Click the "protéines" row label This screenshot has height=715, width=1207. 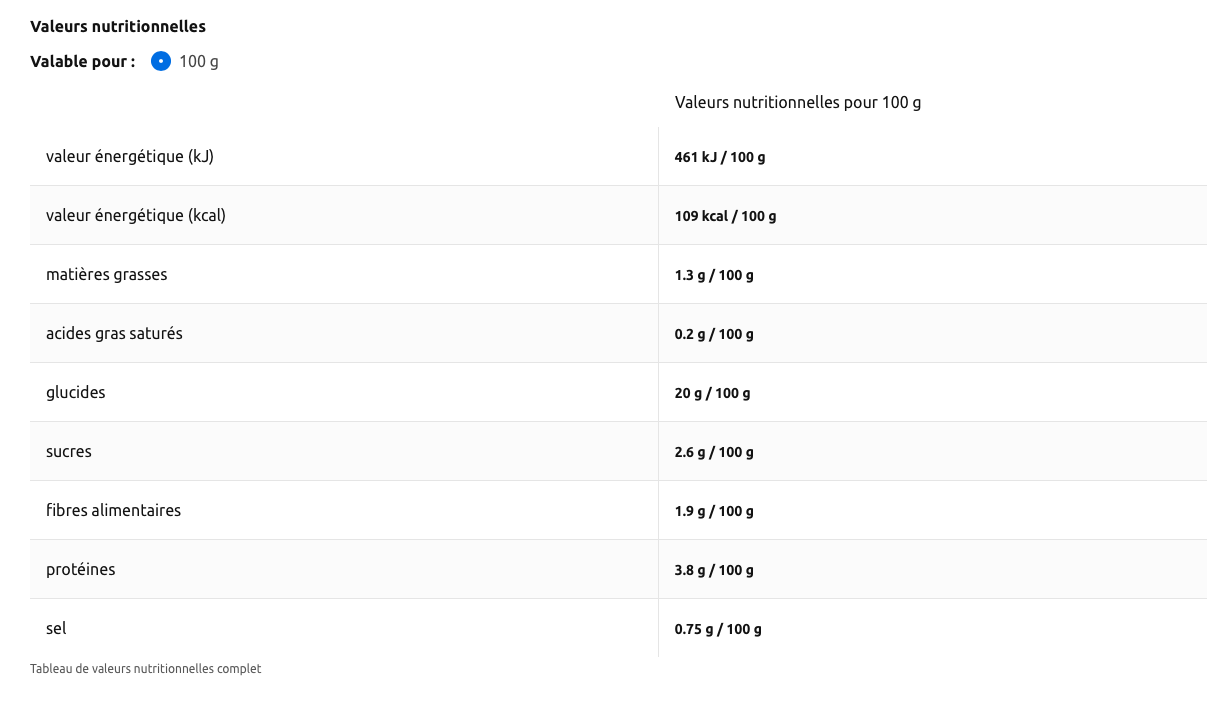coord(81,569)
